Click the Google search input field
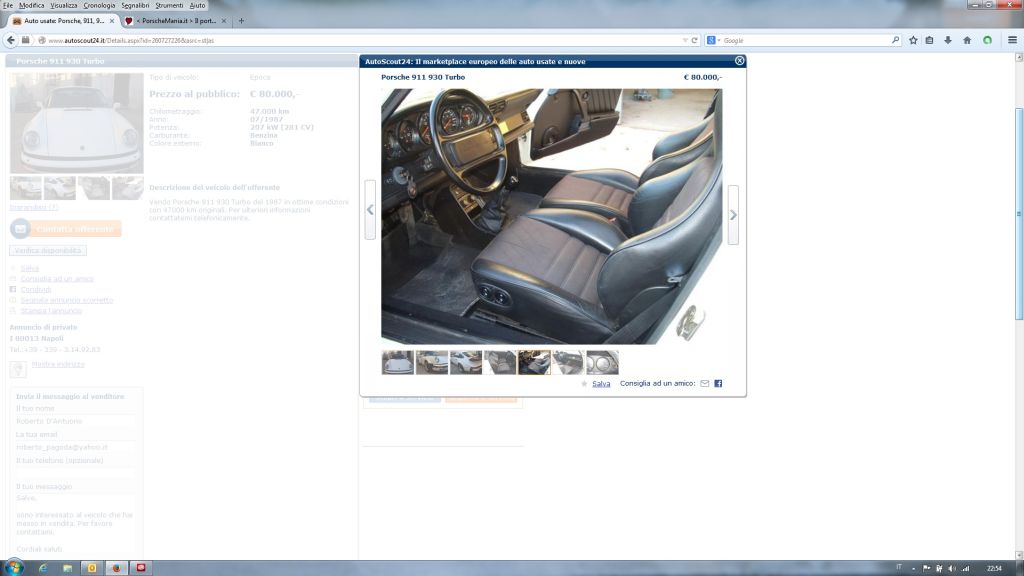 805,40
